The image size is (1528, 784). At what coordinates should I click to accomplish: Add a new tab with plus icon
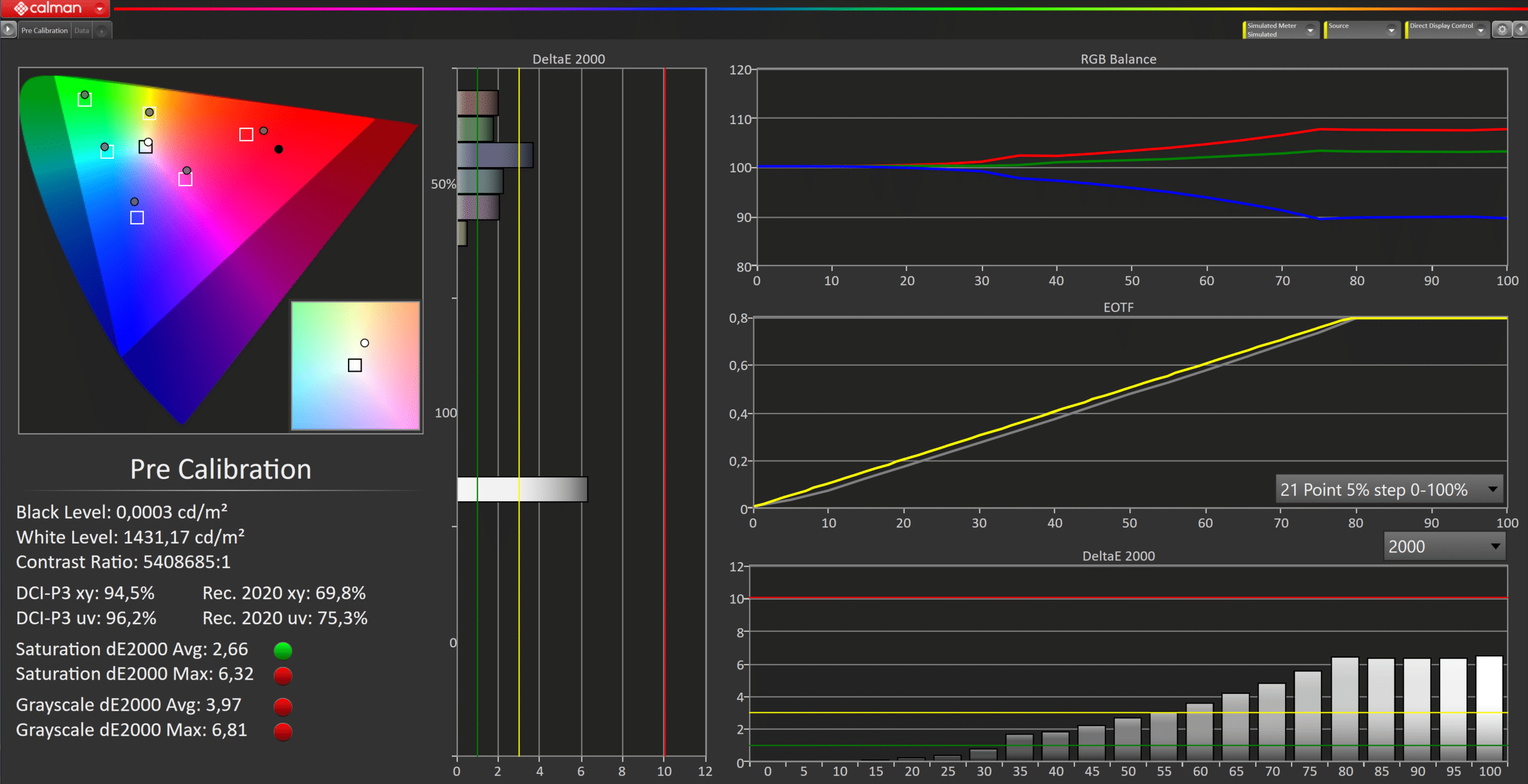point(102,31)
